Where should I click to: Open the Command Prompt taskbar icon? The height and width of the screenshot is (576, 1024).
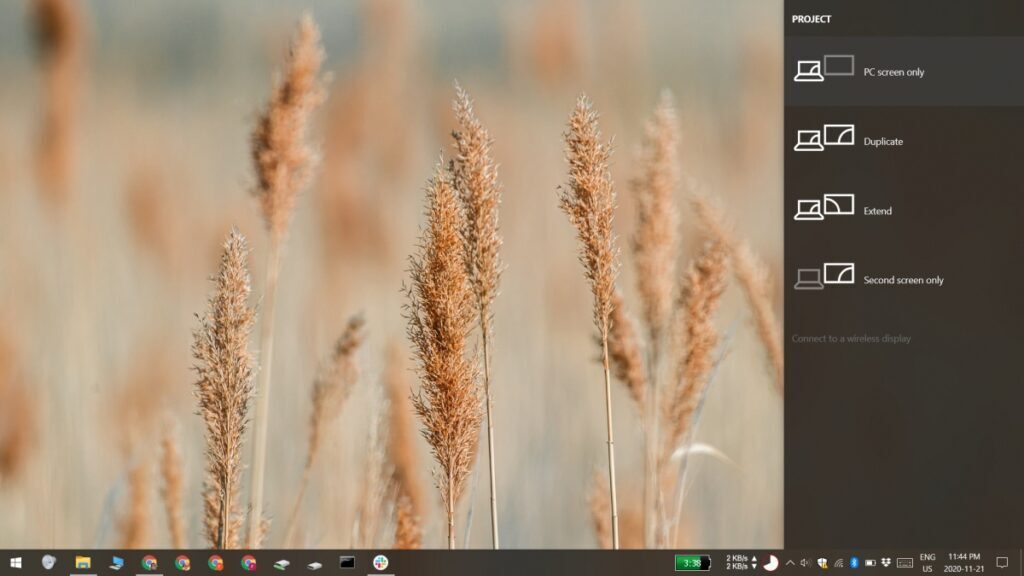pyautogui.click(x=345, y=562)
